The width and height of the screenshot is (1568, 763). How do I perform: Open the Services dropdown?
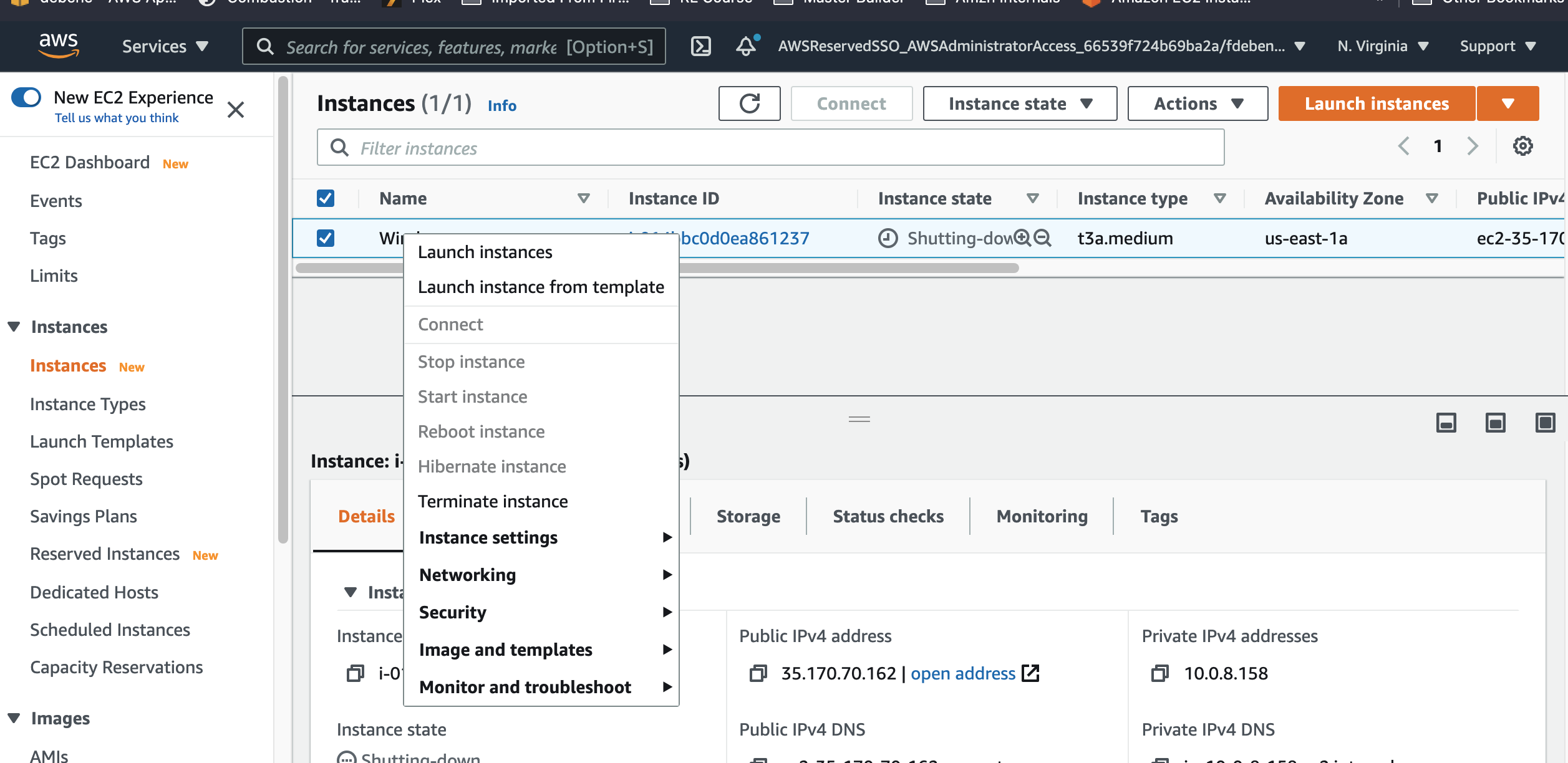pyautogui.click(x=165, y=46)
